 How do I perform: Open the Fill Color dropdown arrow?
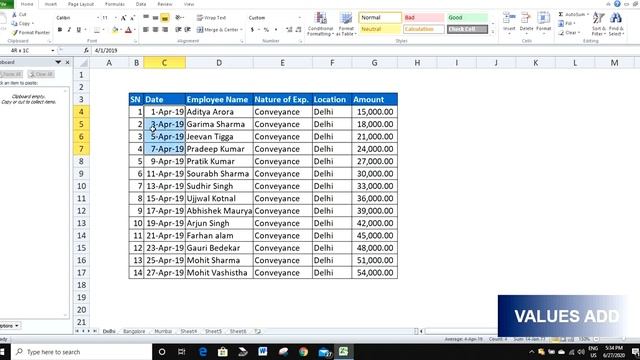click(x=121, y=30)
